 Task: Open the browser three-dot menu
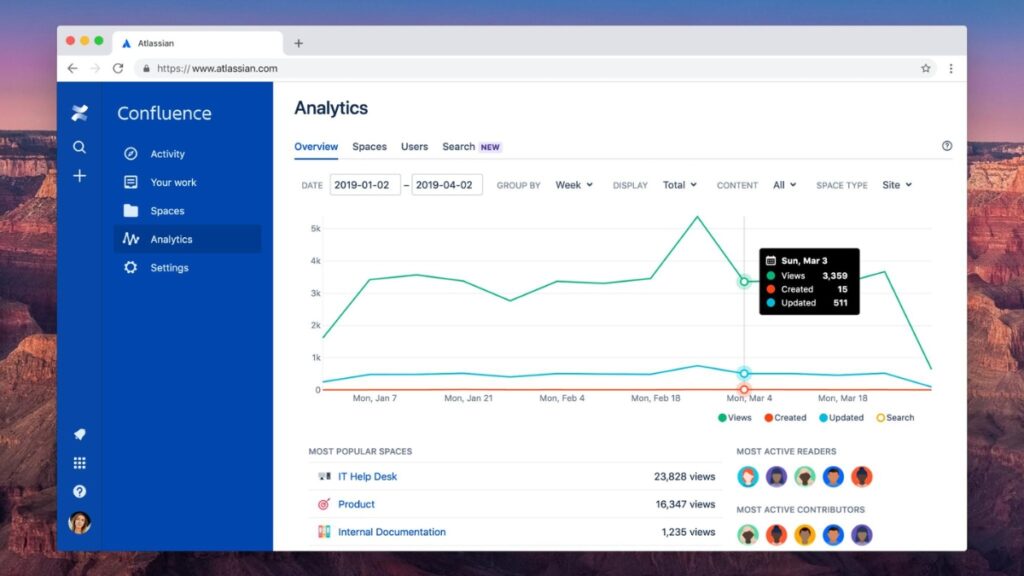pyautogui.click(x=951, y=68)
